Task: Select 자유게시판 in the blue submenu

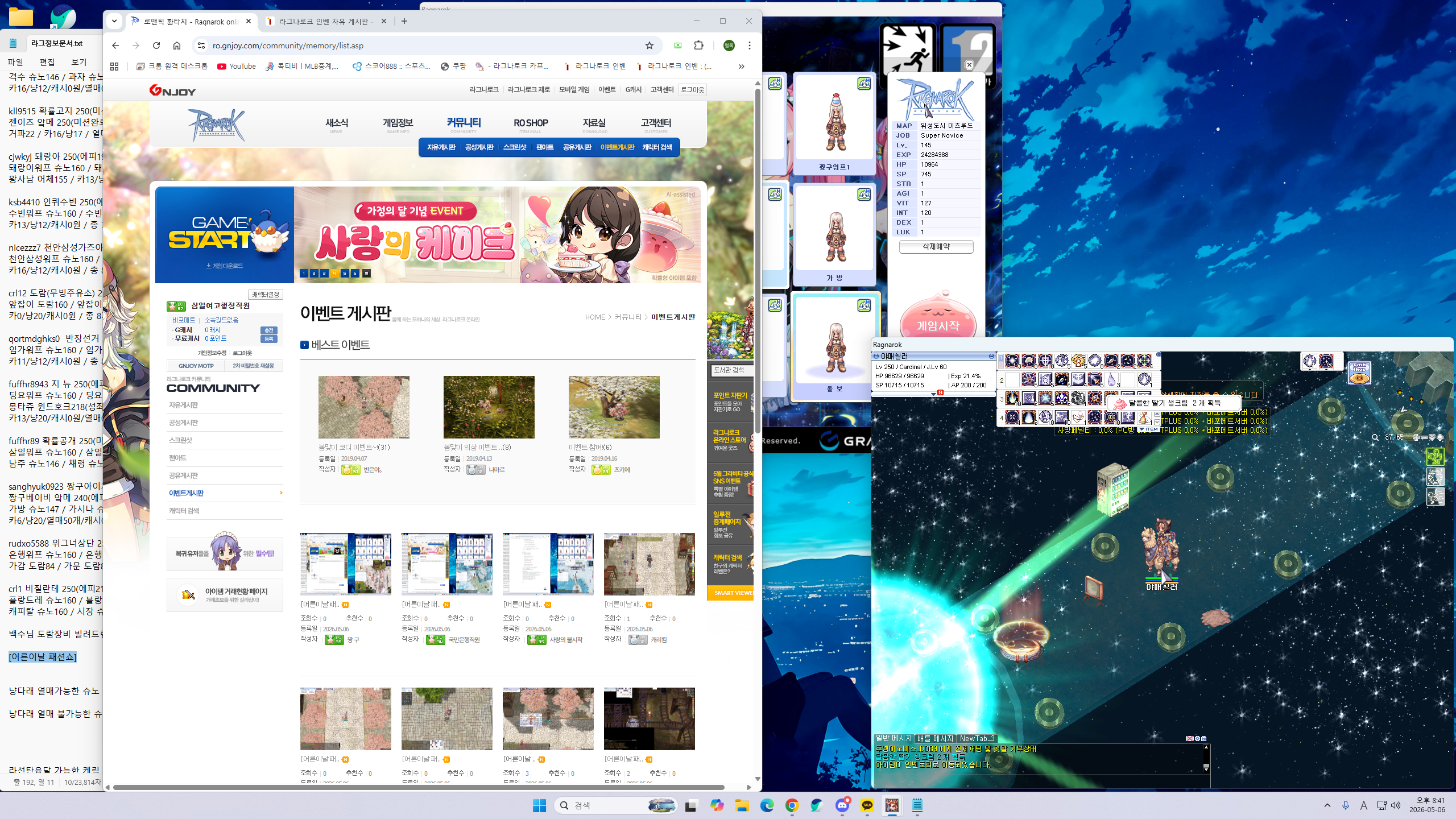Action: tap(441, 147)
